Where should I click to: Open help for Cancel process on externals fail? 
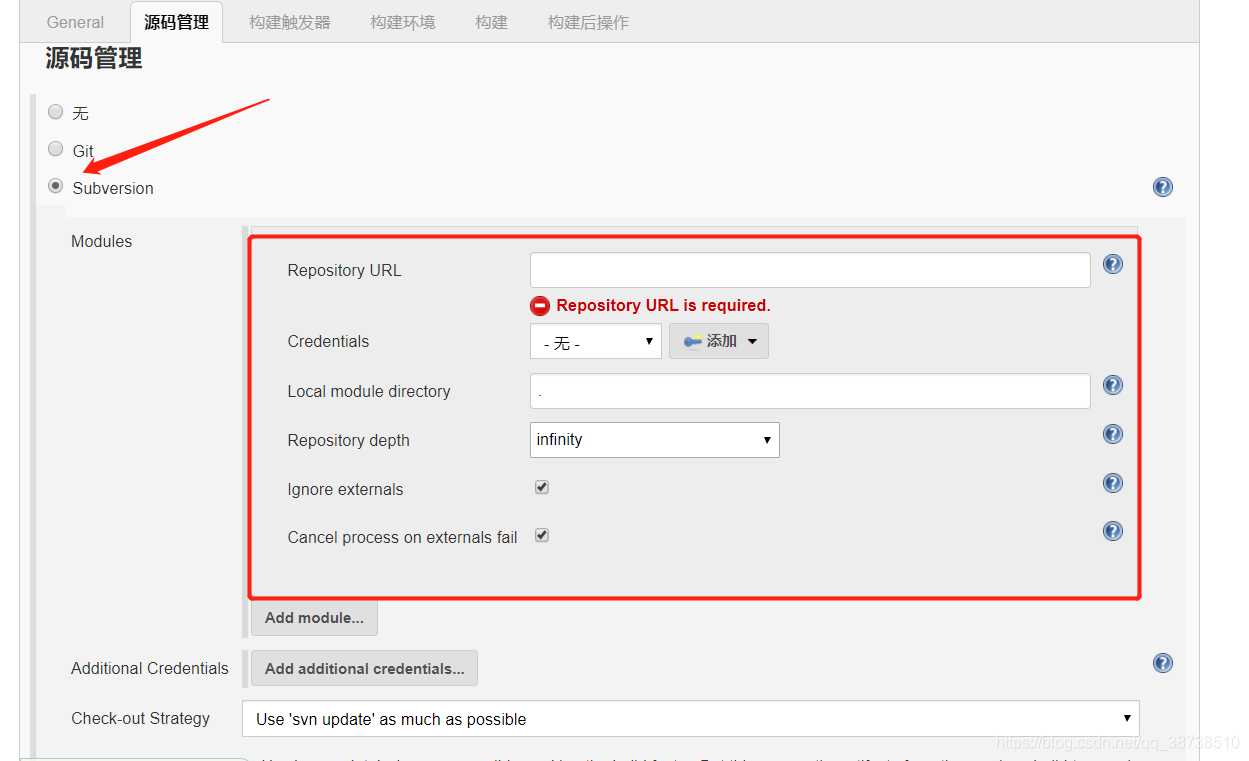tap(1113, 531)
